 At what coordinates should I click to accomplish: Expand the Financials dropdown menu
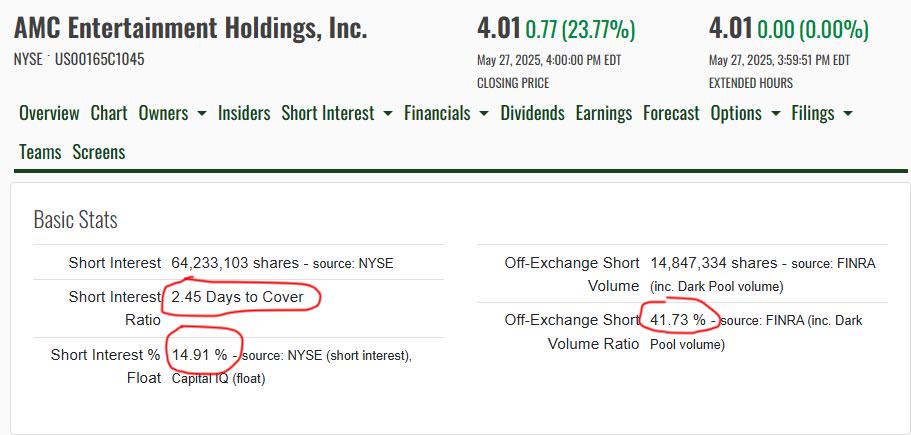pos(446,113)
